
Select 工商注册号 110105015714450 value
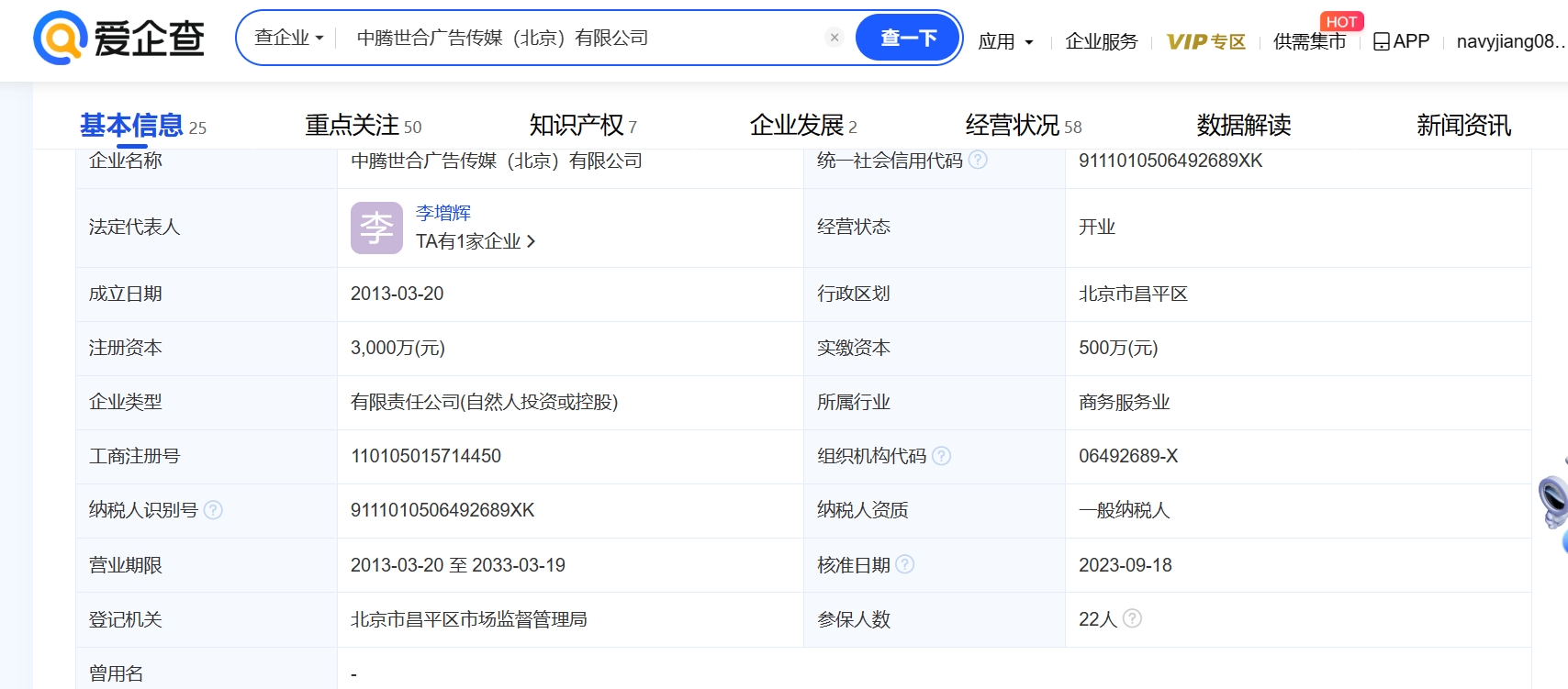[426, 456]
